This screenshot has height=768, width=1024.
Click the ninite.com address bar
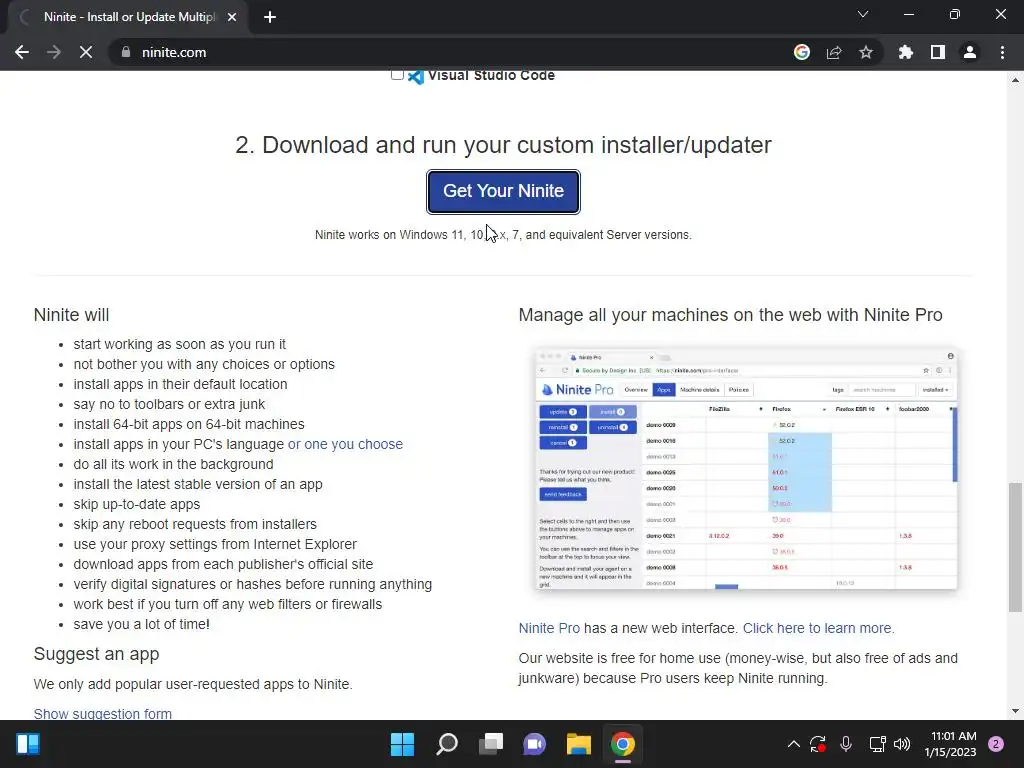(451, 52)
